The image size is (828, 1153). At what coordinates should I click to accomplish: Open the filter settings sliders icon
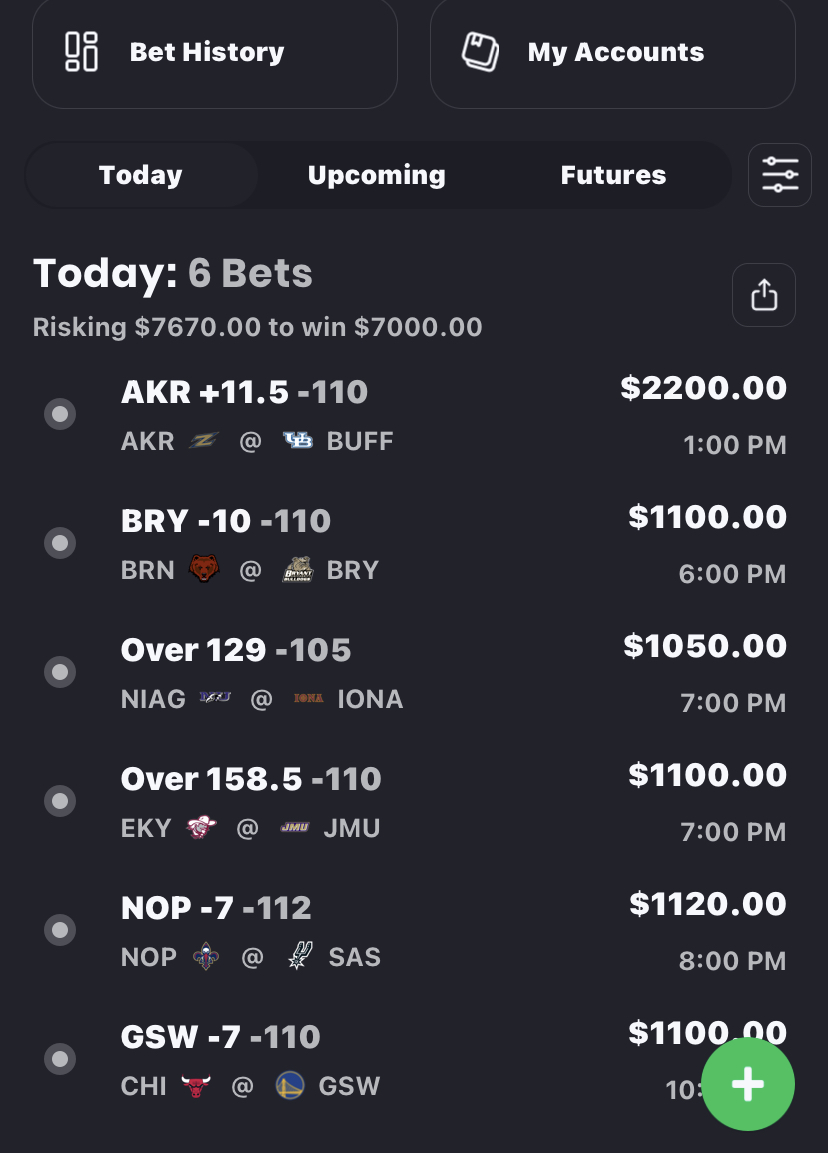(x=779, y=175)
